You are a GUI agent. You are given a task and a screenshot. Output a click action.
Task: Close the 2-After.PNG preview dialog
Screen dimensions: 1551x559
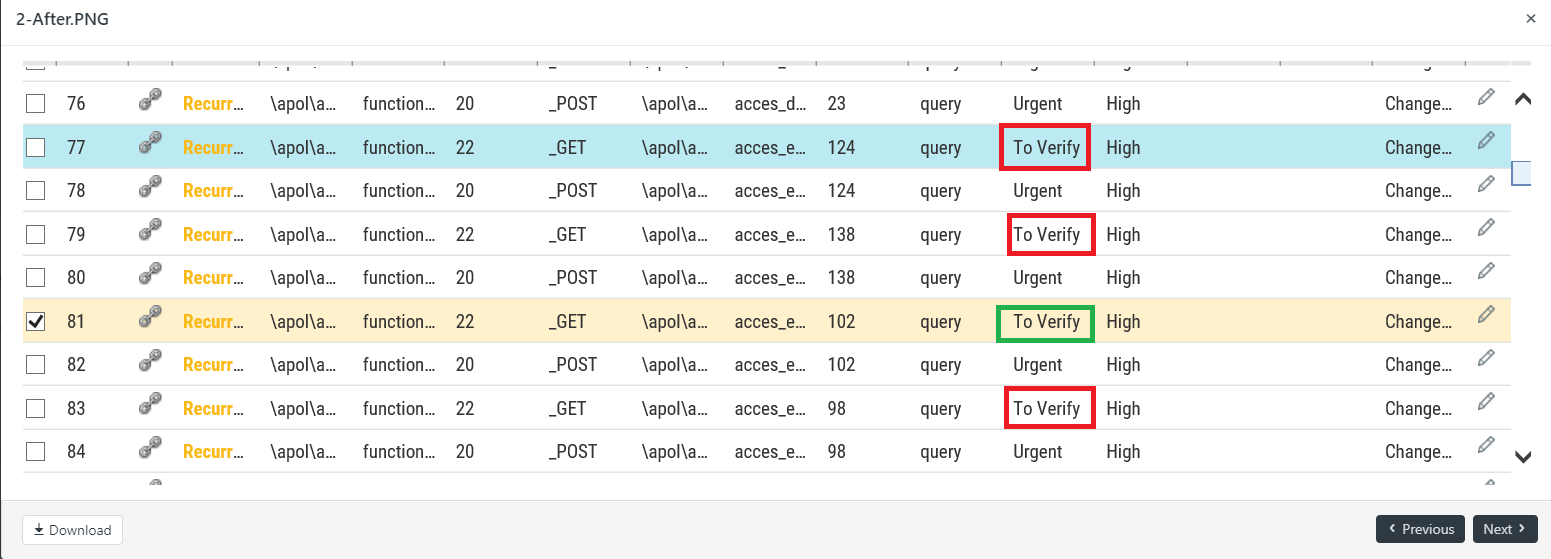(1531, 18)
